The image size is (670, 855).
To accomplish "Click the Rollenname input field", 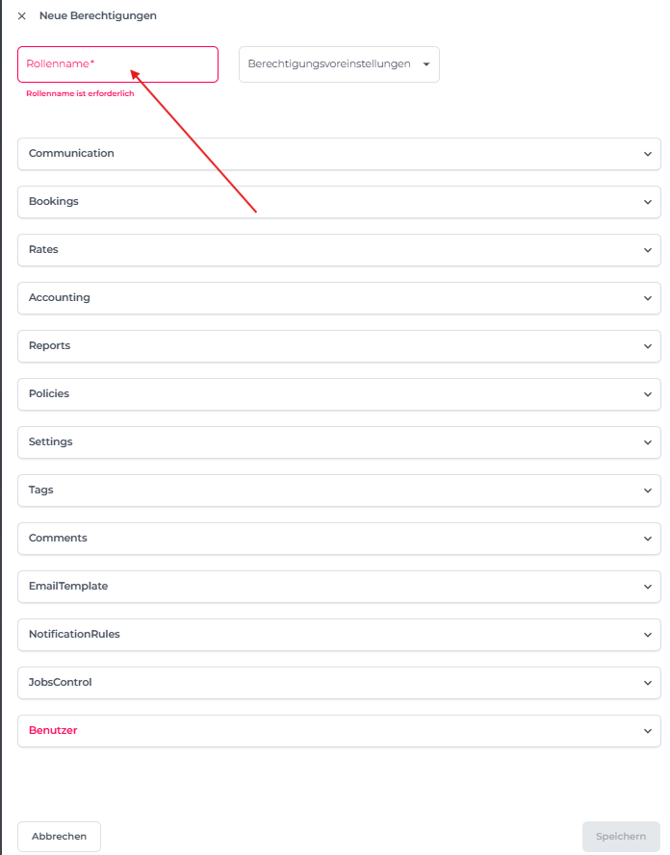I will pos(118,64).
